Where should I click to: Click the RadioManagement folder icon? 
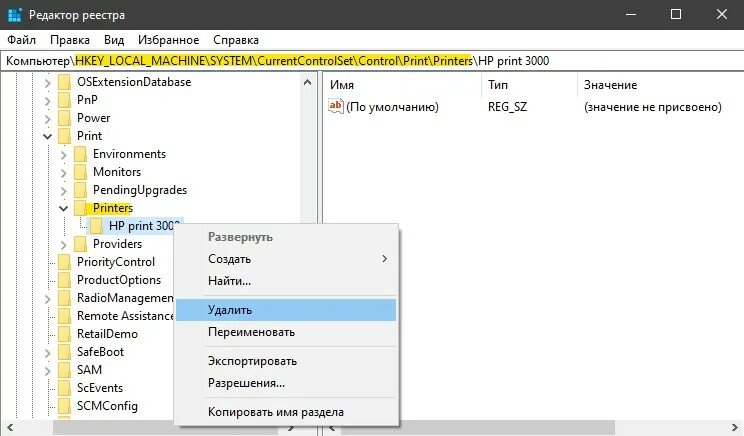coord(65,298)
